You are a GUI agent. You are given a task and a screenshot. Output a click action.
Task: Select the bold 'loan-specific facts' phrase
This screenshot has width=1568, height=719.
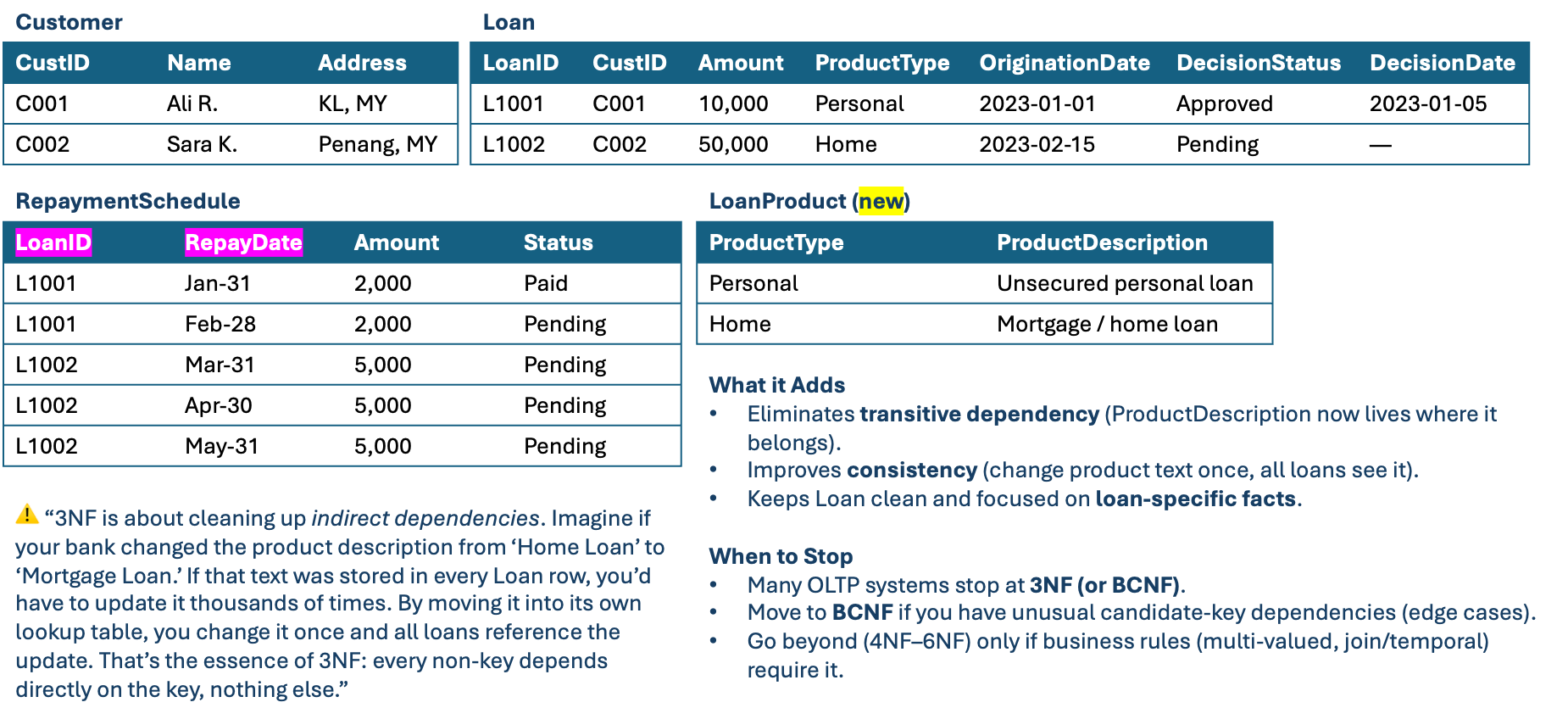(1195, 499)
